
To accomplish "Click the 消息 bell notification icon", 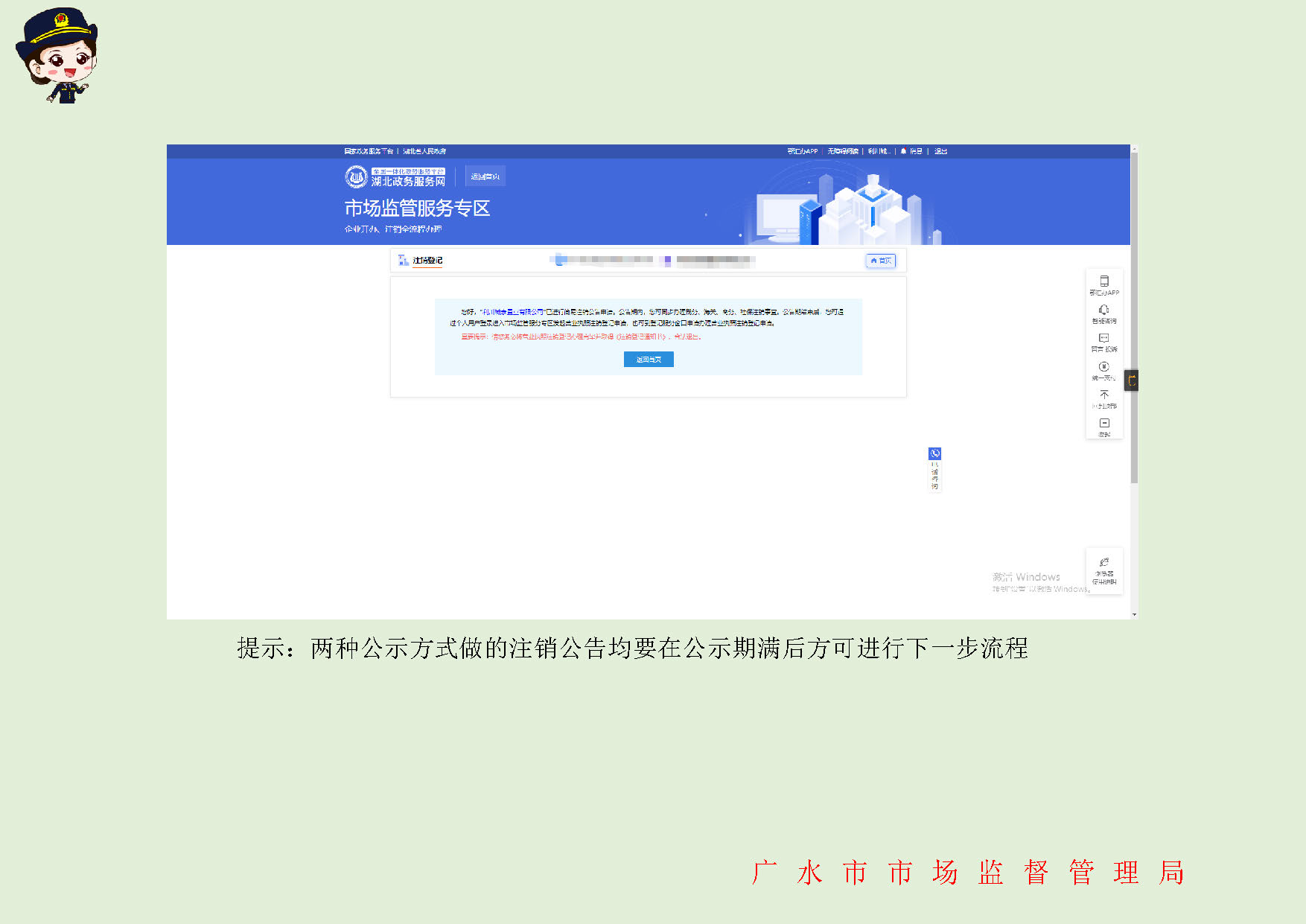I will click(903, 151).
